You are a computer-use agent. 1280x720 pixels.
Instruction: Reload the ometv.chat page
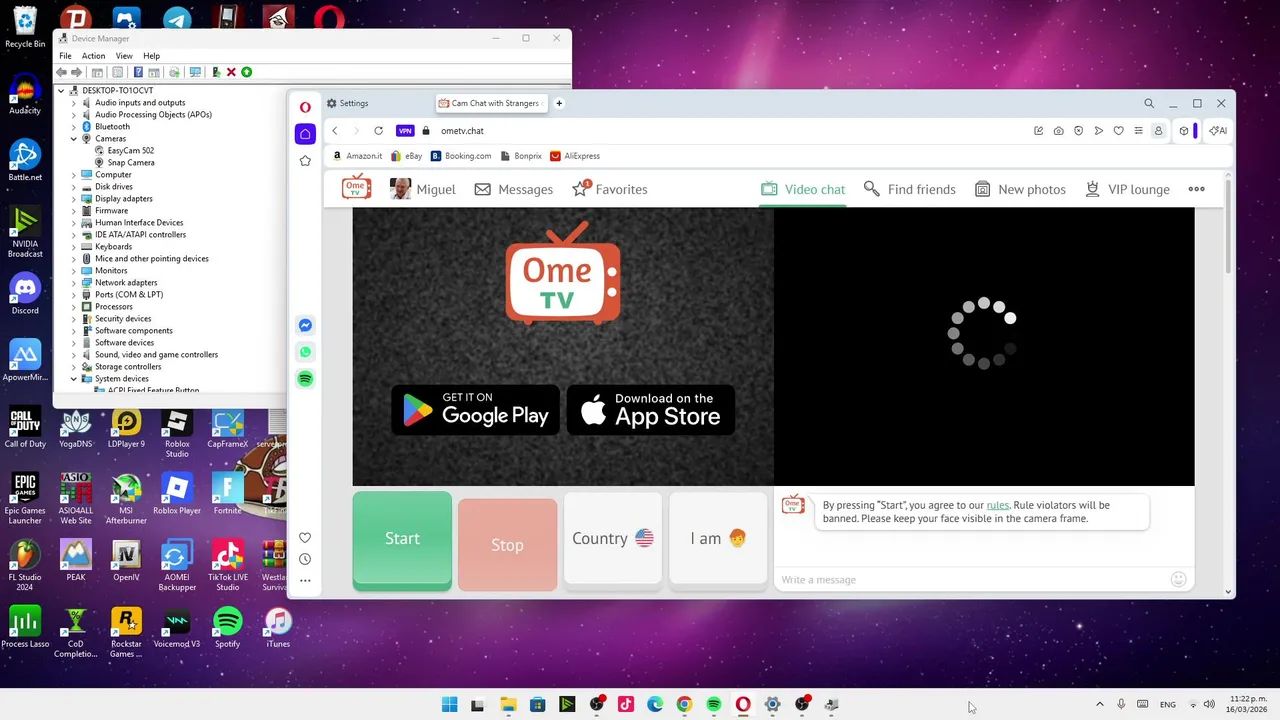[x=378, y=131]
